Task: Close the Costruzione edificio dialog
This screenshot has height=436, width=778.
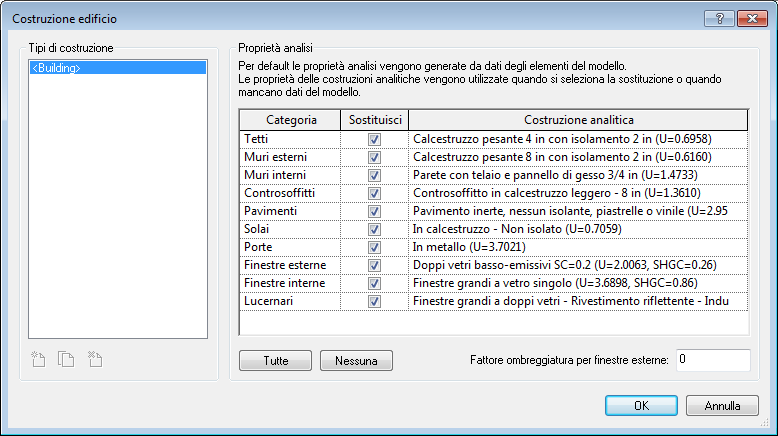Action: pos(748,18)
